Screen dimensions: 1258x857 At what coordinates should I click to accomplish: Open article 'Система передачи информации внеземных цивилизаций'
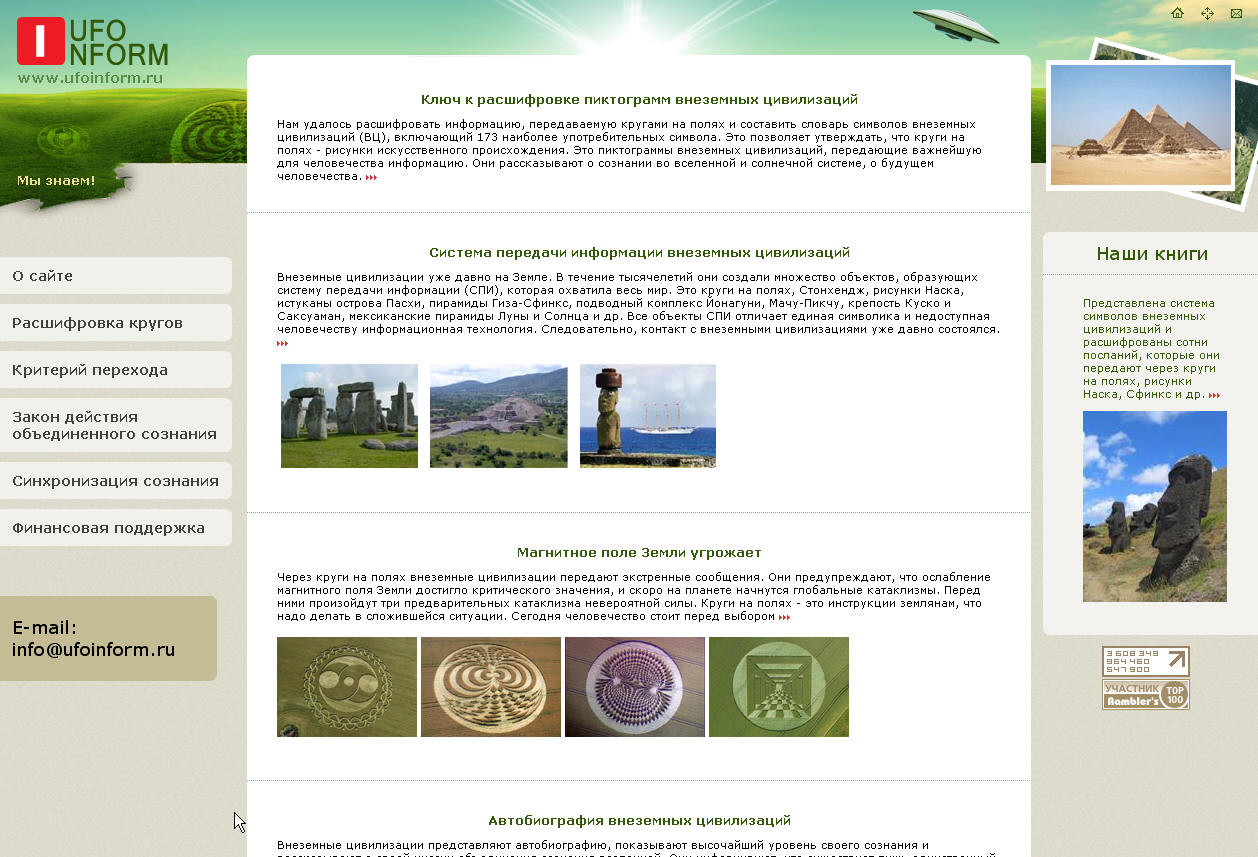click(x=639, y=252)
